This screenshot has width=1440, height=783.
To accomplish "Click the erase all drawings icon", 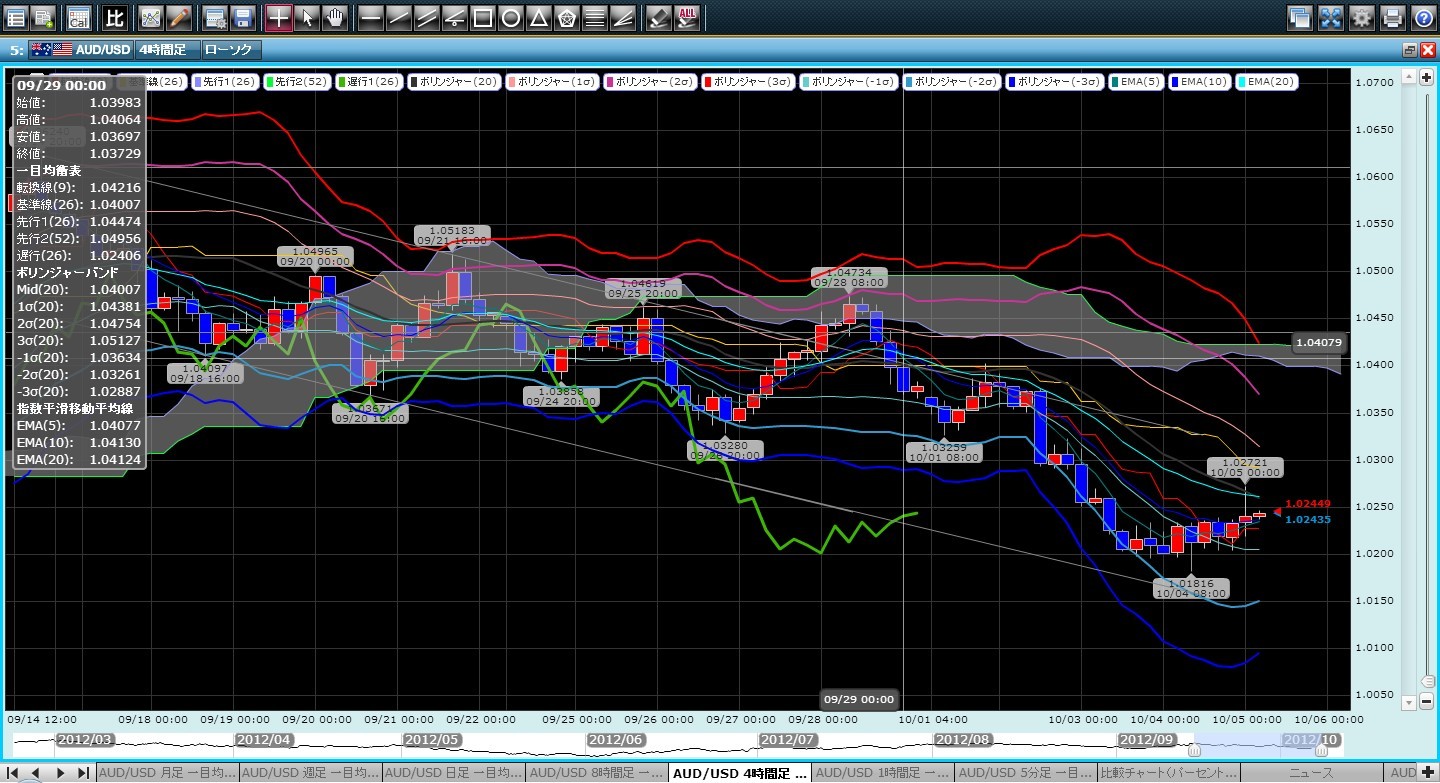I will point(687,17).
